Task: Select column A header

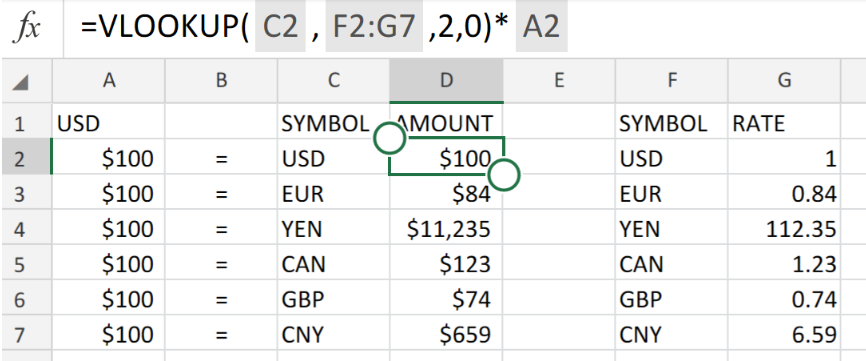Action: point(109,81)
